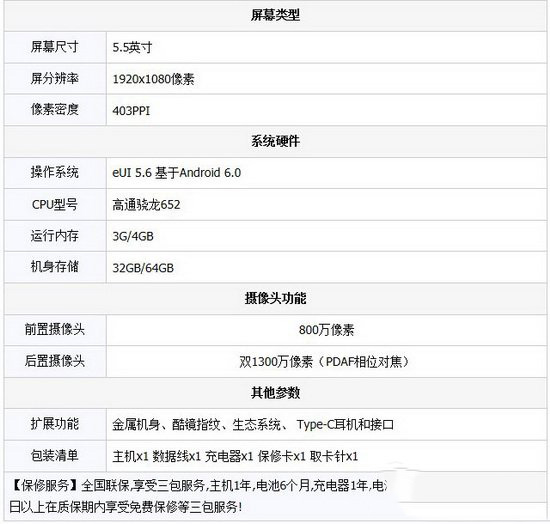This screenshot has height=524, width=550.
Task: Click the 403PPI value
Action: tap(131, 111)
